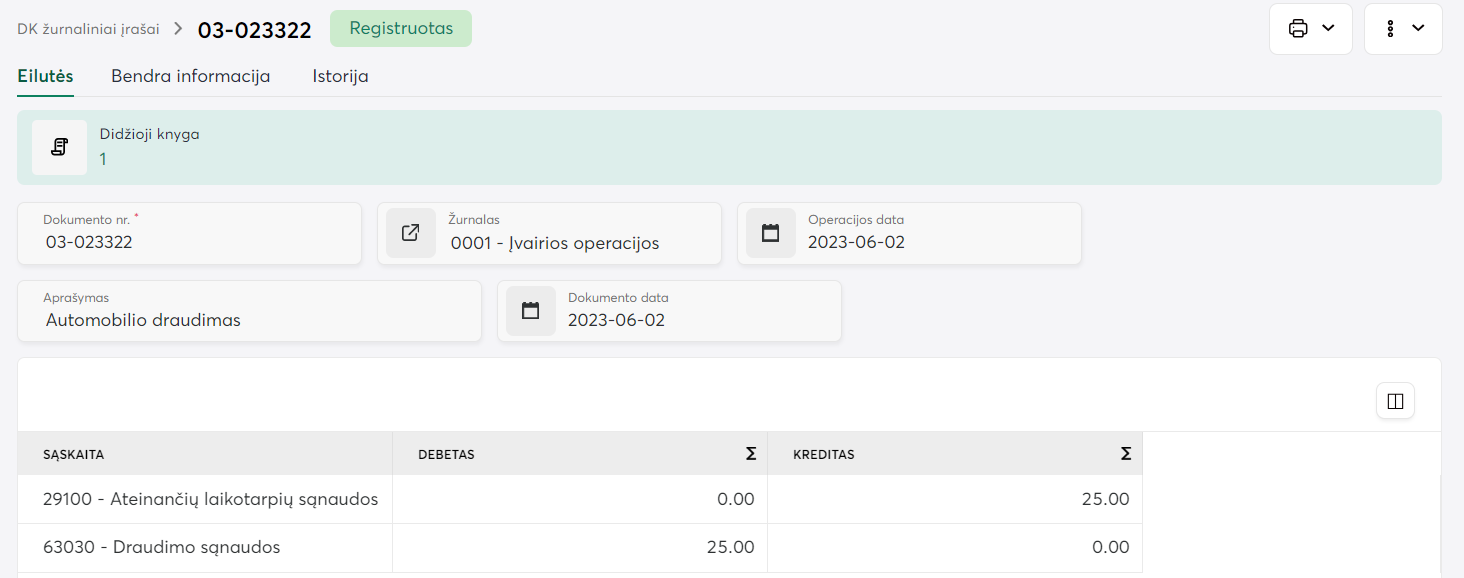Click sum symbol in Kreditas column

pos(1126,454)
